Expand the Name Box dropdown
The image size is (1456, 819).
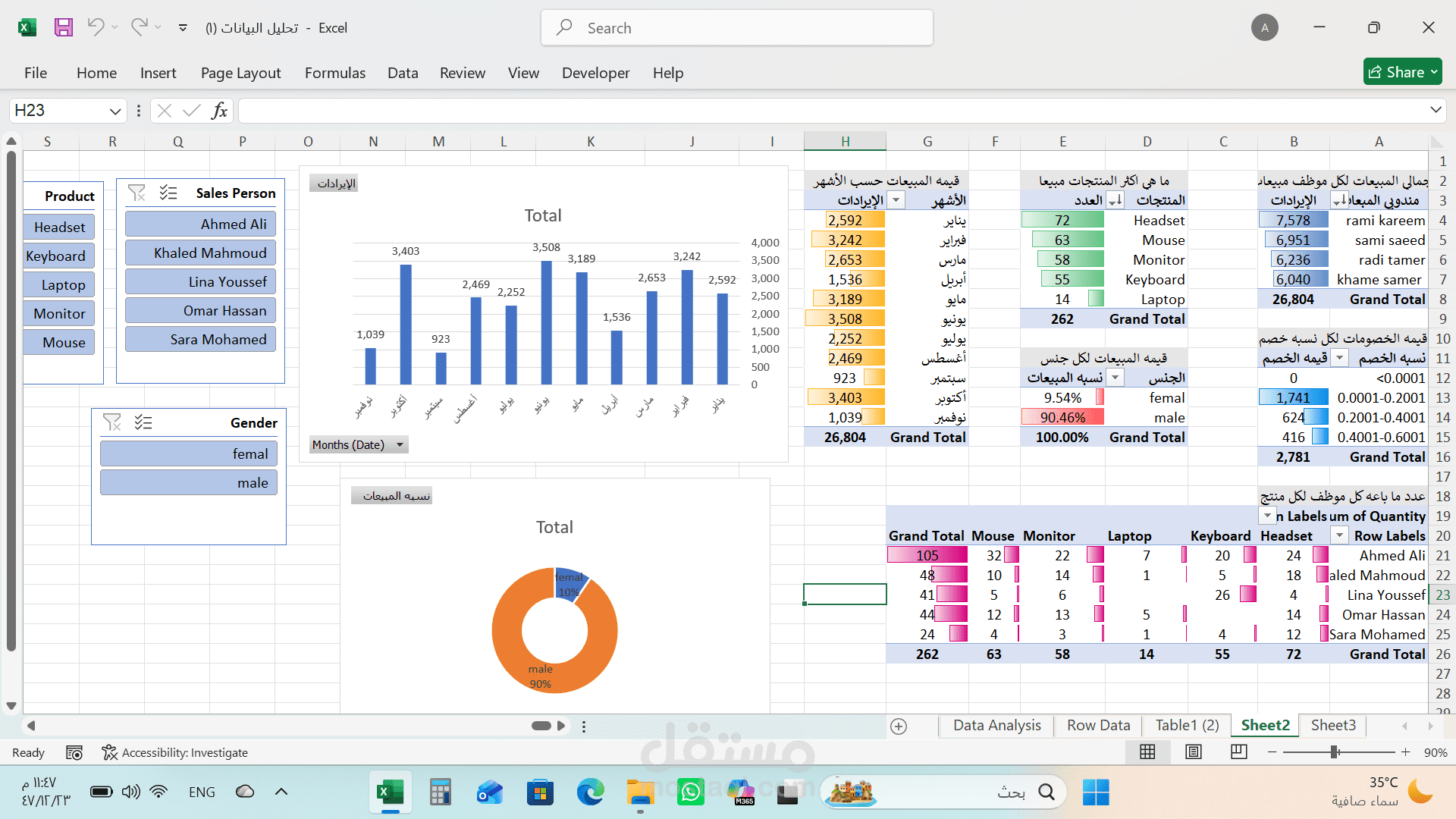point(115,111)
